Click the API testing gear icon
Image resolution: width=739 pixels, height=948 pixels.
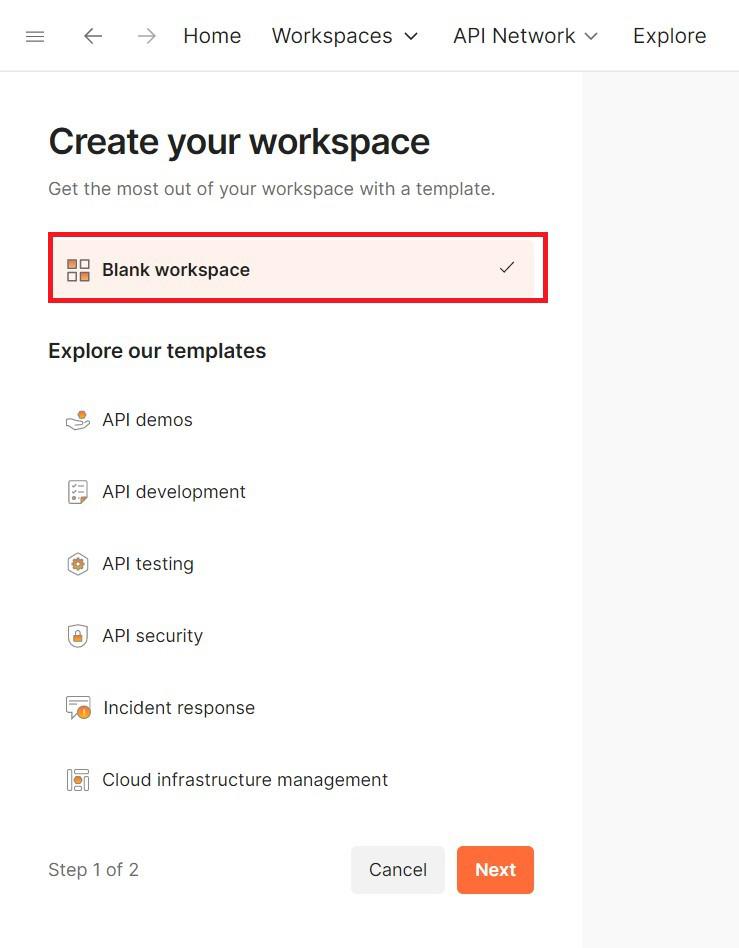[78, 564]
